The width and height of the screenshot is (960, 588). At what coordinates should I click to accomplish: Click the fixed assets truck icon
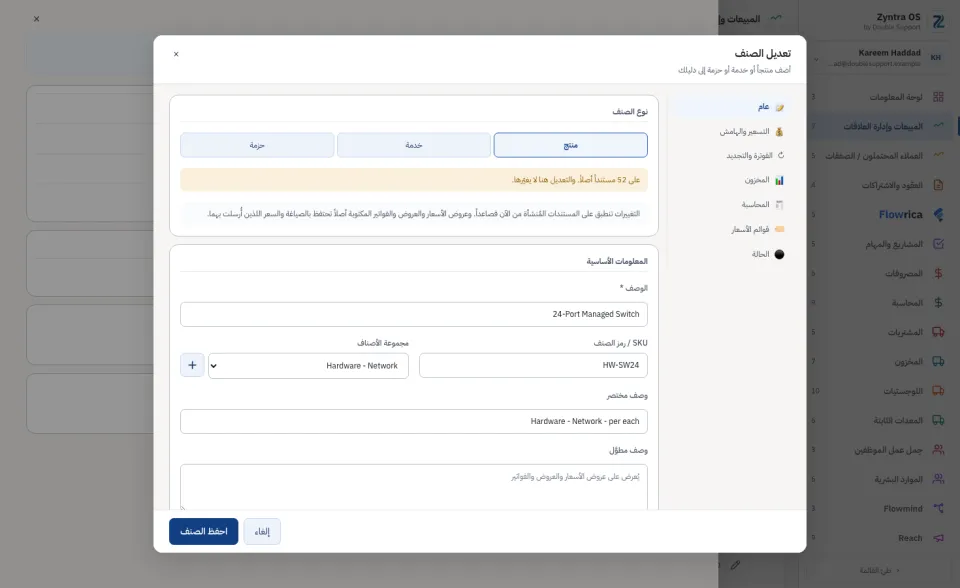pos(938,420)
